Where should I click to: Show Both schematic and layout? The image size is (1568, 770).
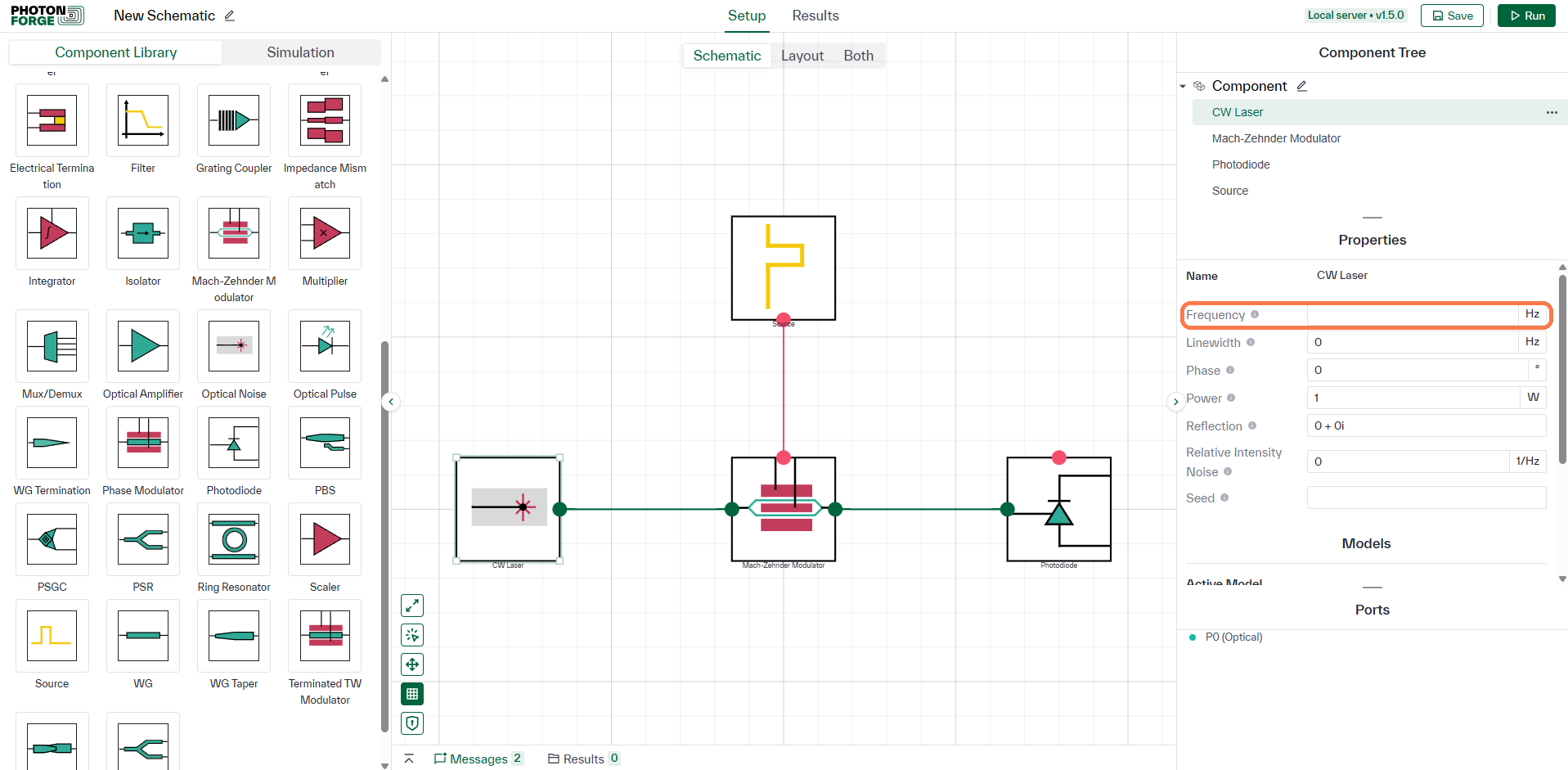859,56
